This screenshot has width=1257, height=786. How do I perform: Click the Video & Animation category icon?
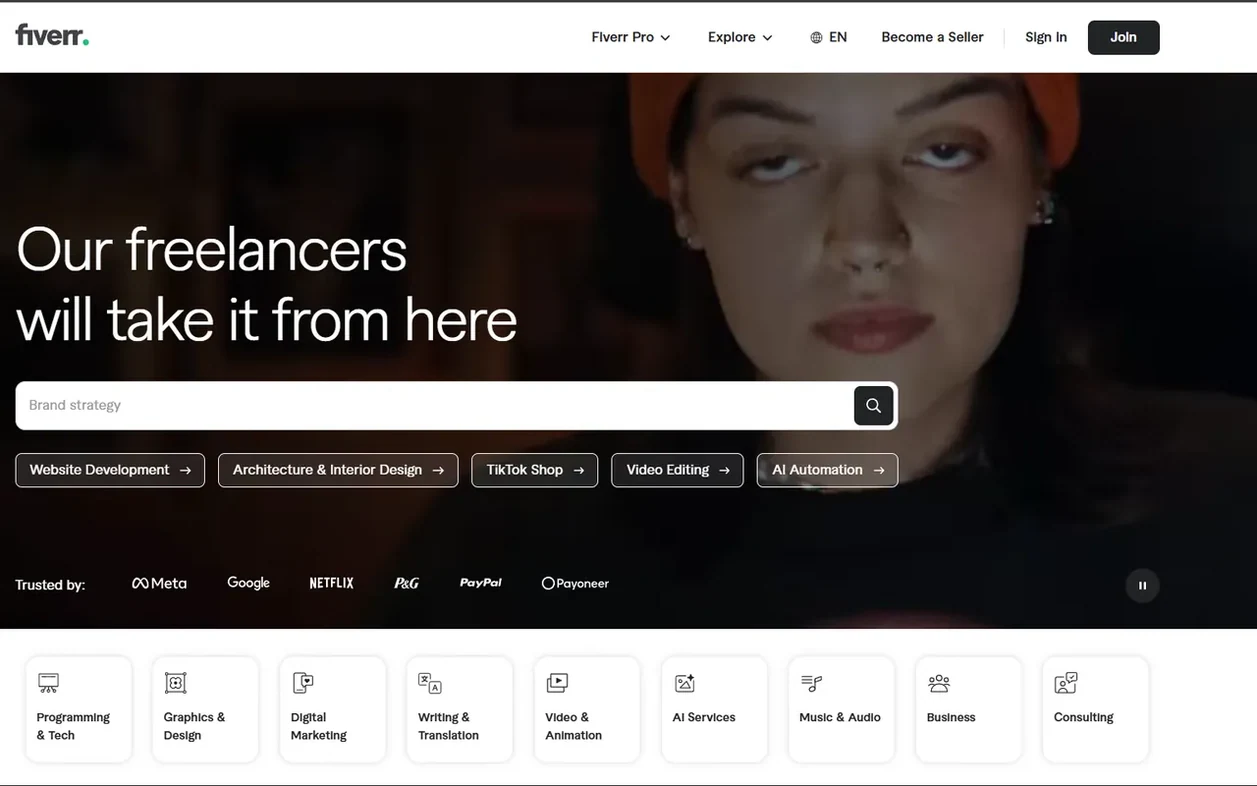[557, 683]
